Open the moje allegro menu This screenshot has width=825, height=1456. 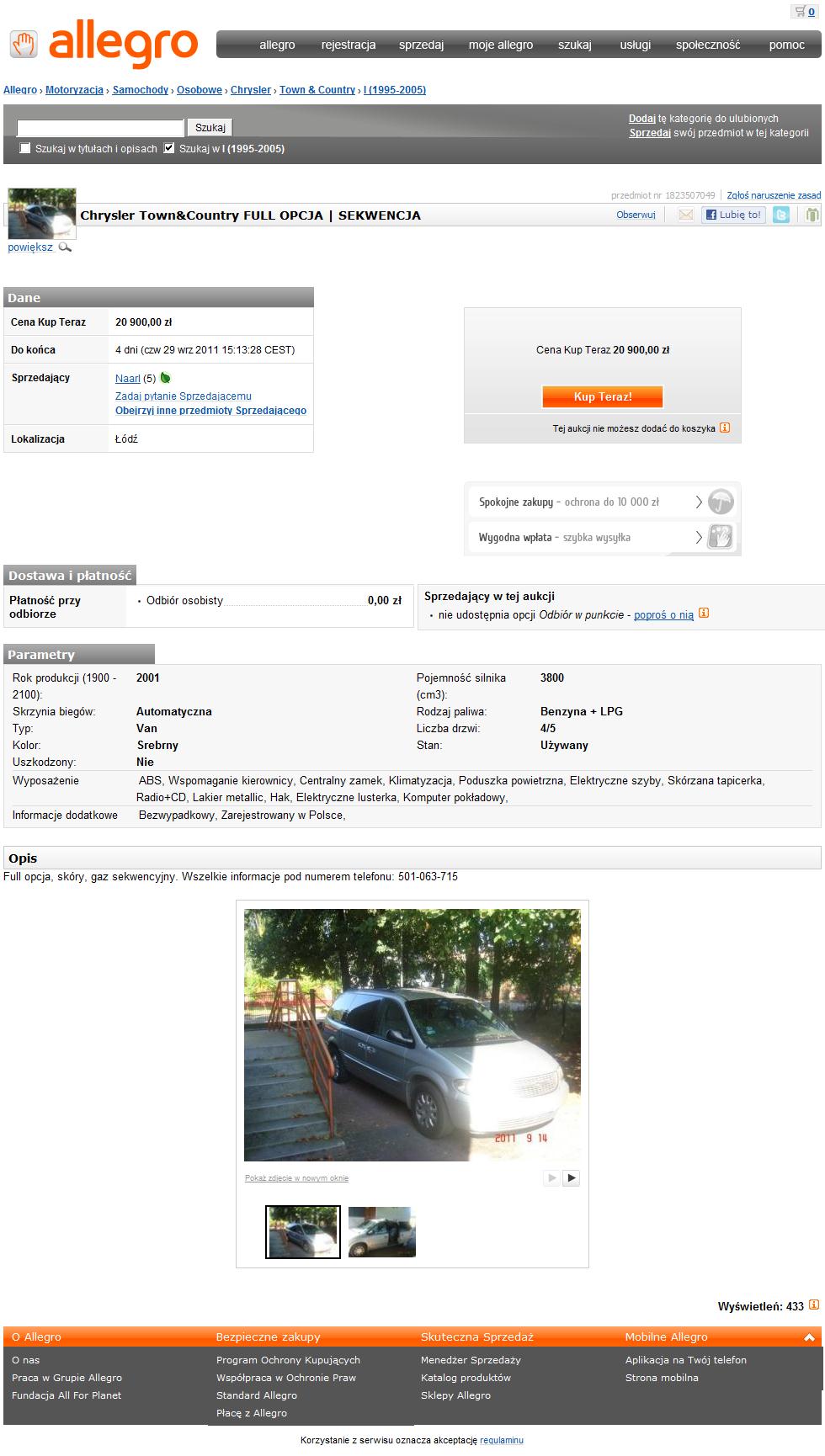pos(501,45)
